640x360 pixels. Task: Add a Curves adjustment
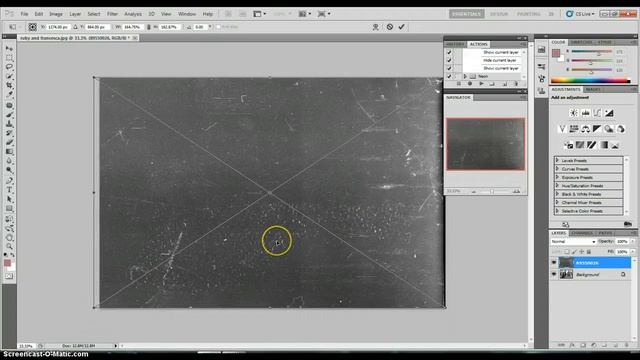click(597, 113)
